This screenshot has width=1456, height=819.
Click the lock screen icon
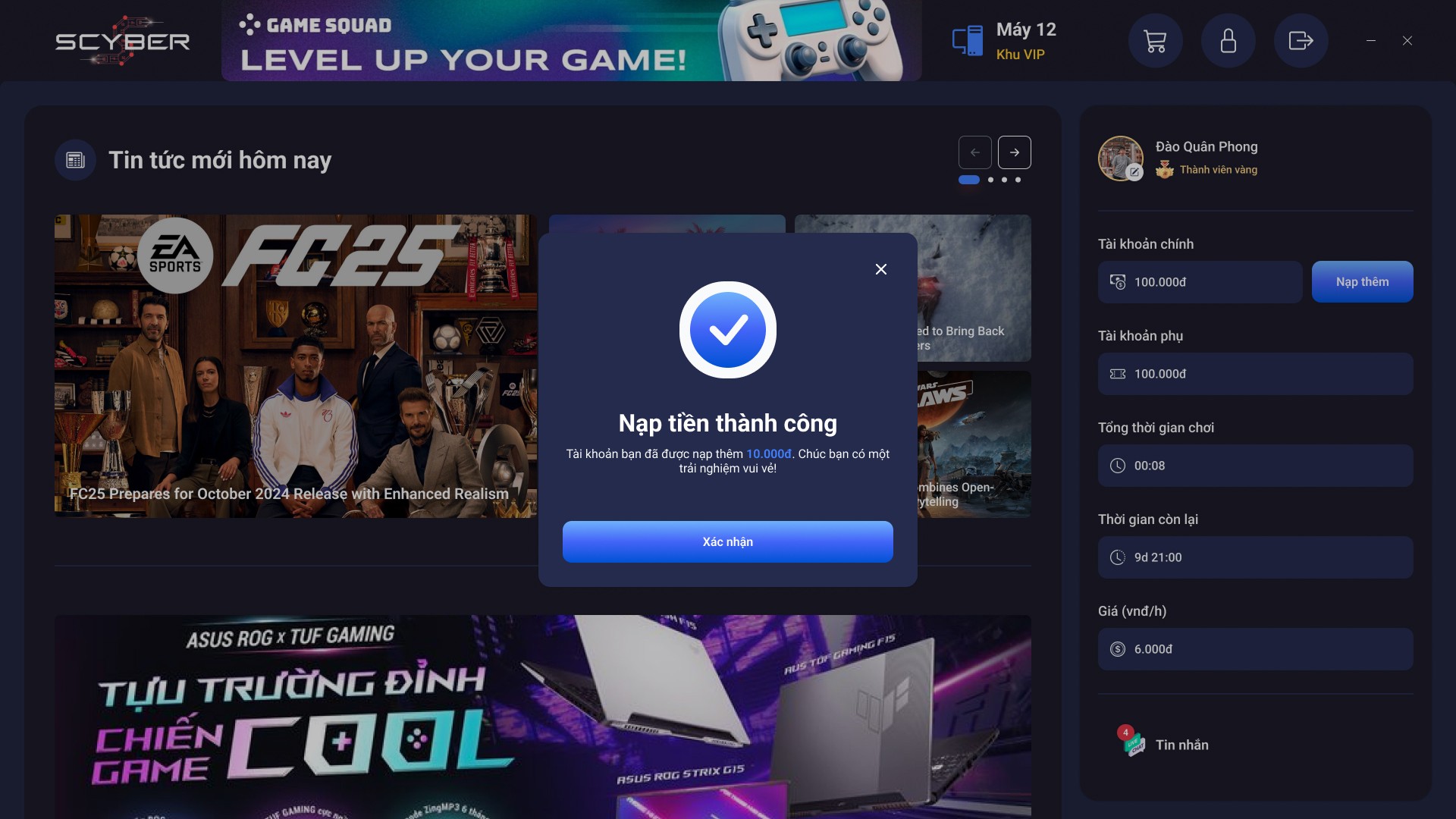(x=1228, y=41)
